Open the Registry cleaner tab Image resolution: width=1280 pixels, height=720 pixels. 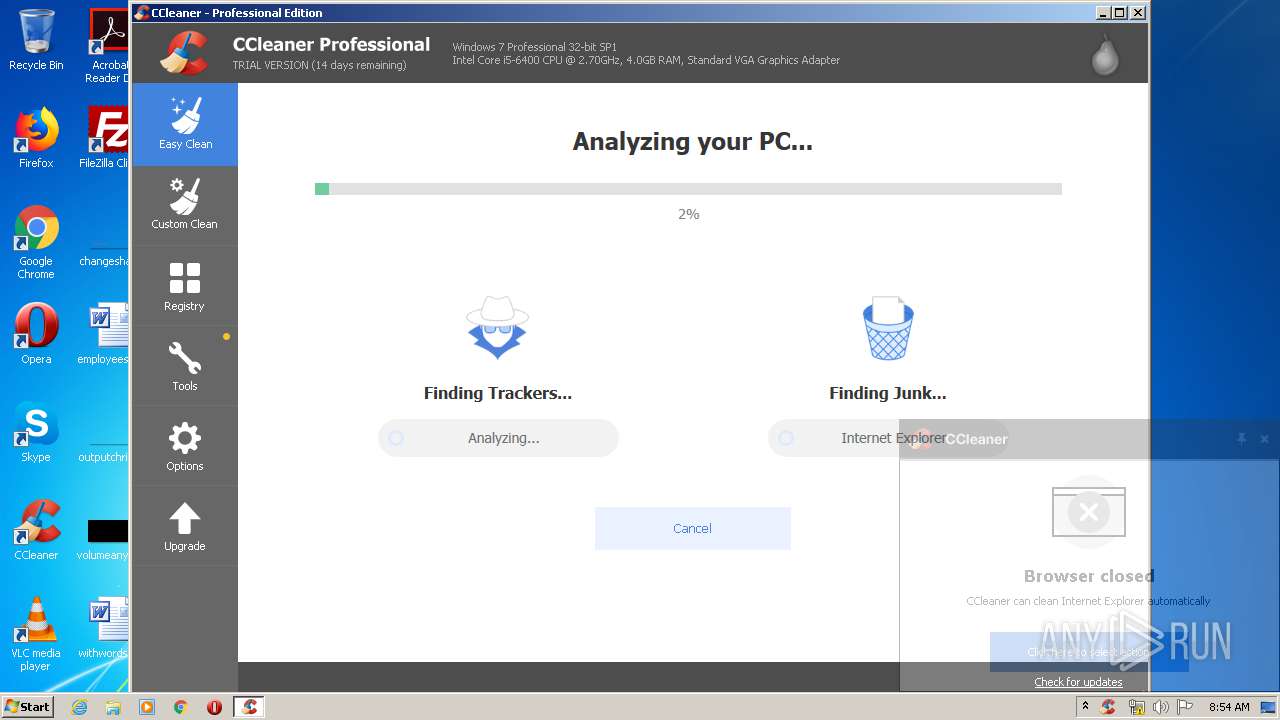[x=185, y=286]
